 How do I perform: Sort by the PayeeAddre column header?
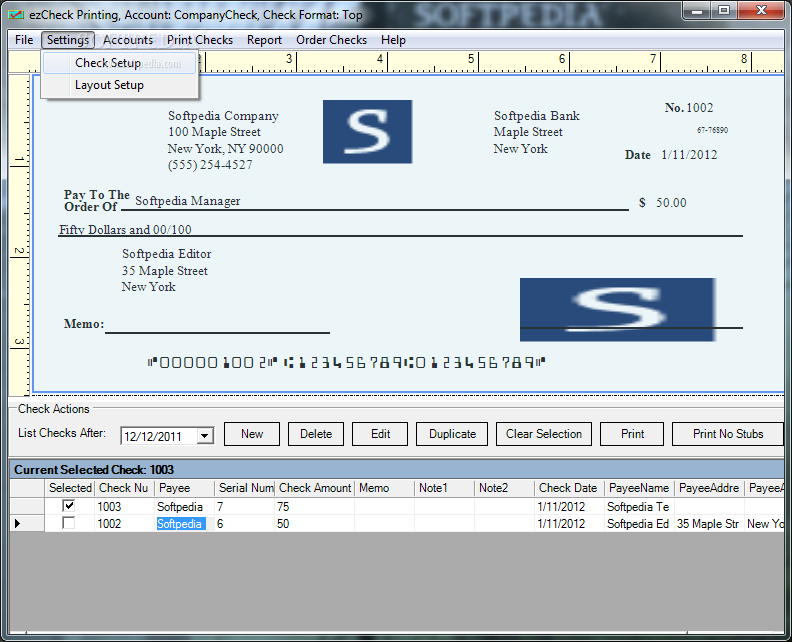[709, 488]
